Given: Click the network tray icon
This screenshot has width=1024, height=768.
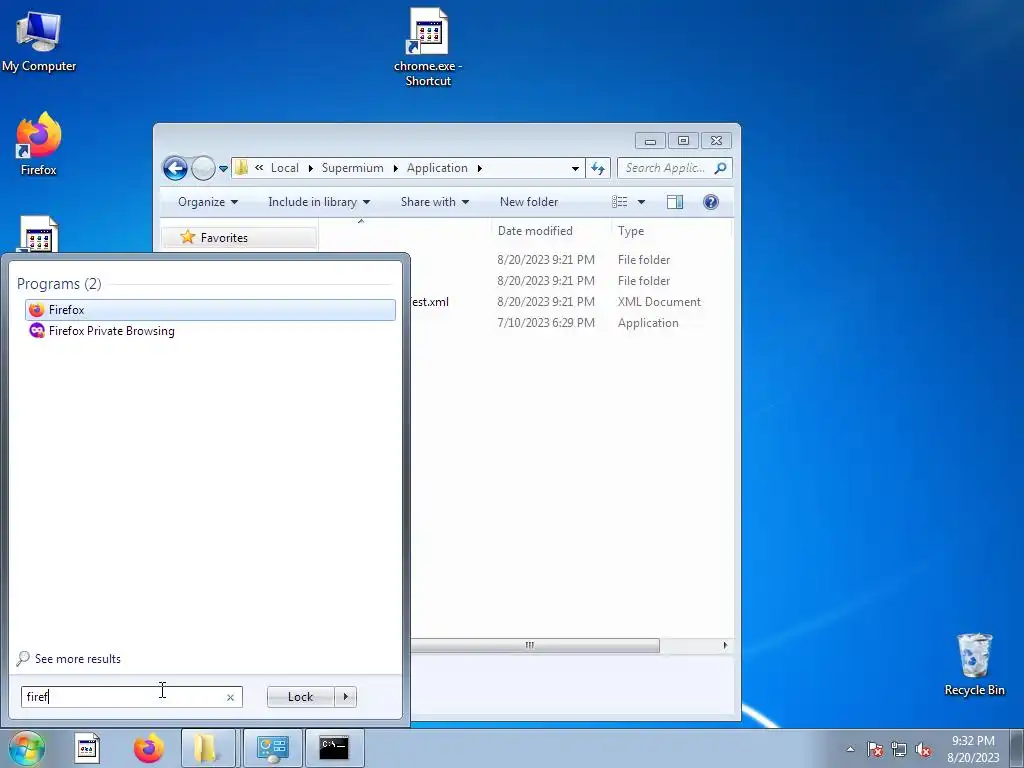Looking at the screenshot, I should (899, 749).
